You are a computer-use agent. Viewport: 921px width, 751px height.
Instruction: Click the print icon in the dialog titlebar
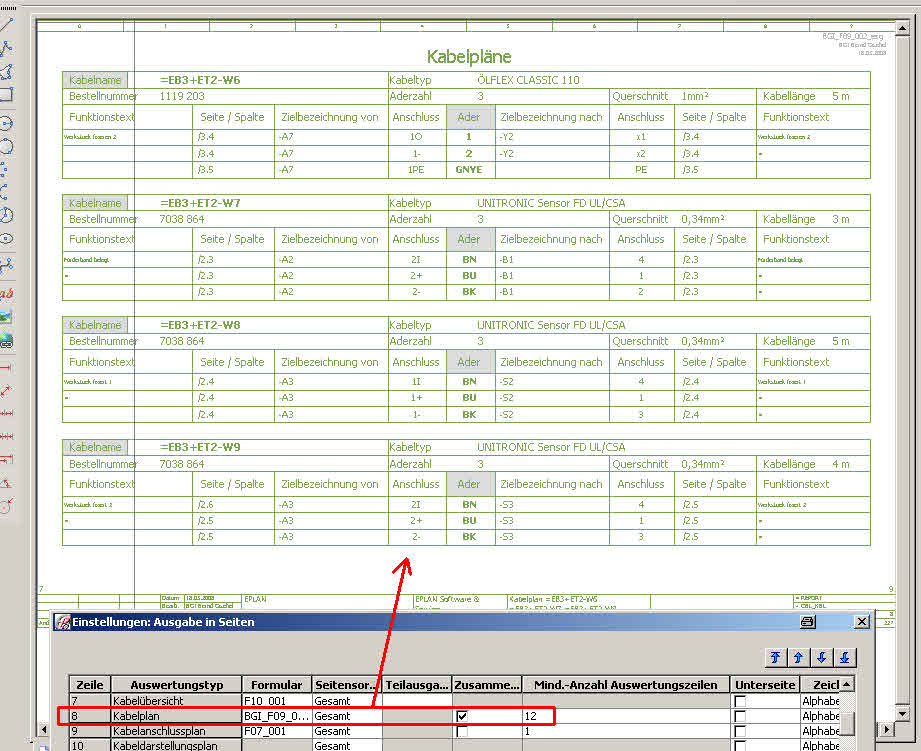click(x=807, y=621)
